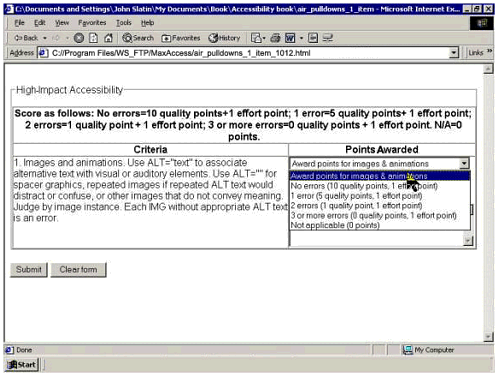
Task: Select '2 errors (1 quality point' option
Action: tap(380, 206)
